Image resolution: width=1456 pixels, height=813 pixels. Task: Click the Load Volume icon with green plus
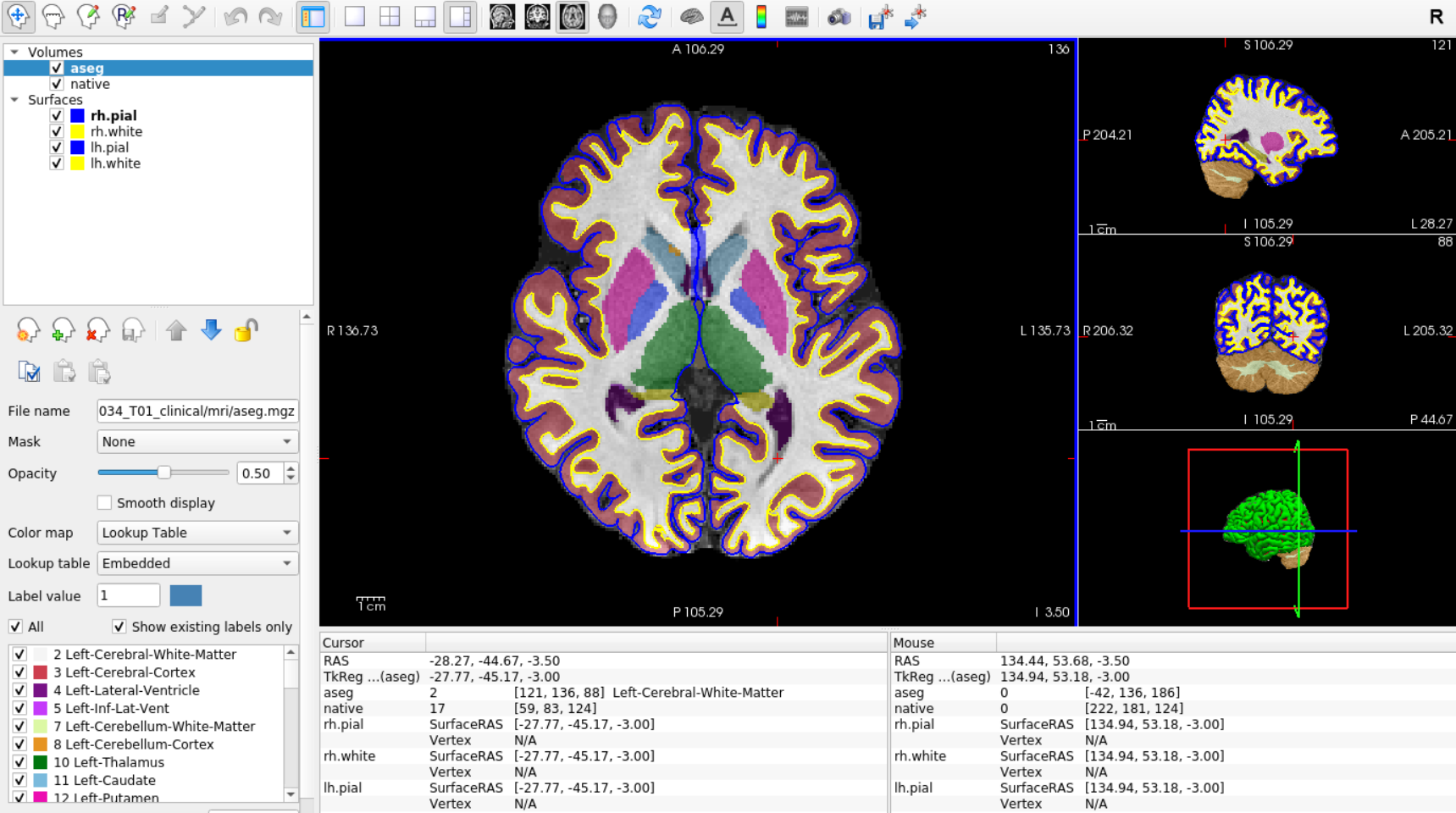[63, 330]
